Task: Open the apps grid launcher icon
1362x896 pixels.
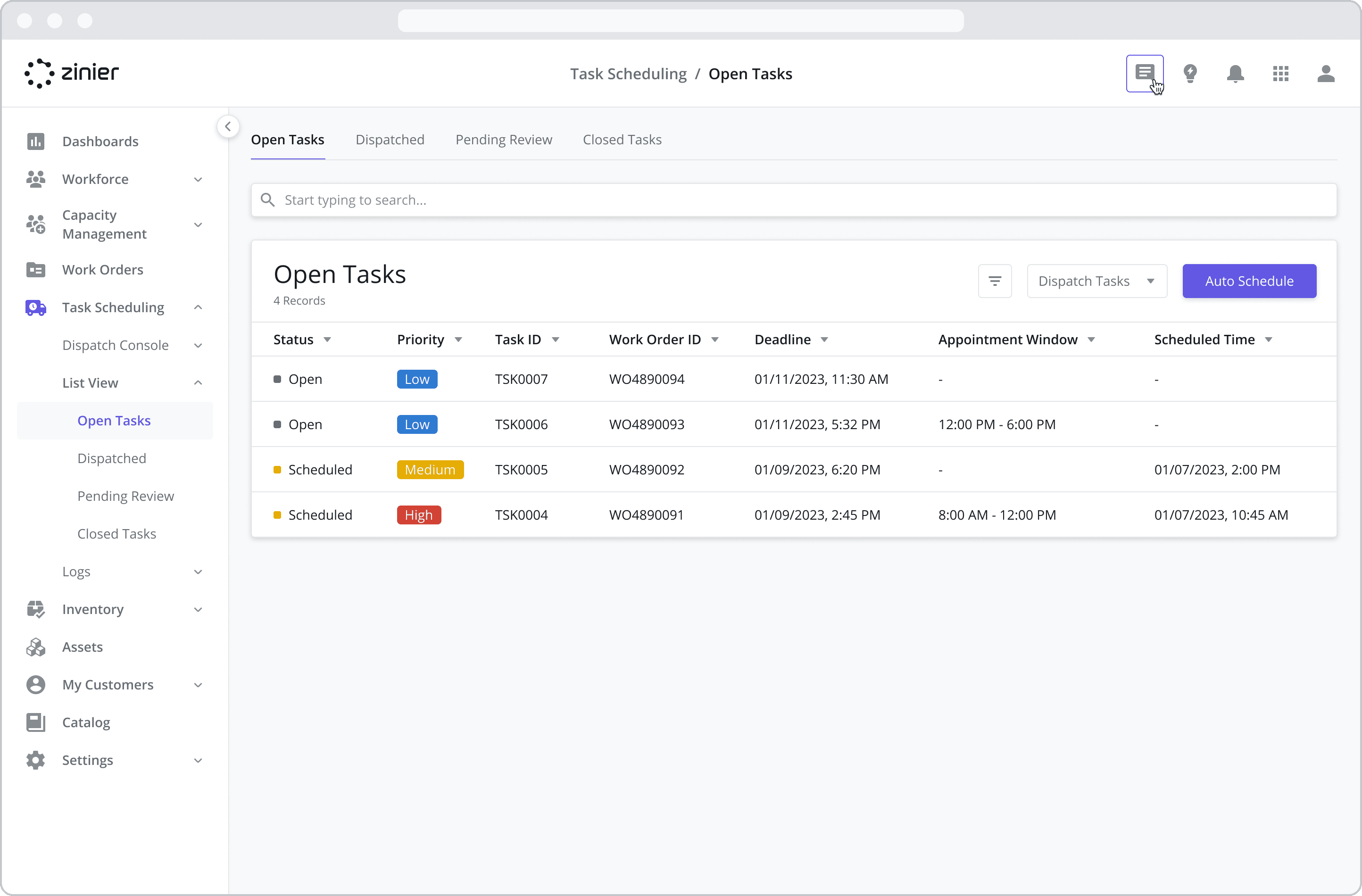Action: pyautogui.click(x=1280, y=73)
